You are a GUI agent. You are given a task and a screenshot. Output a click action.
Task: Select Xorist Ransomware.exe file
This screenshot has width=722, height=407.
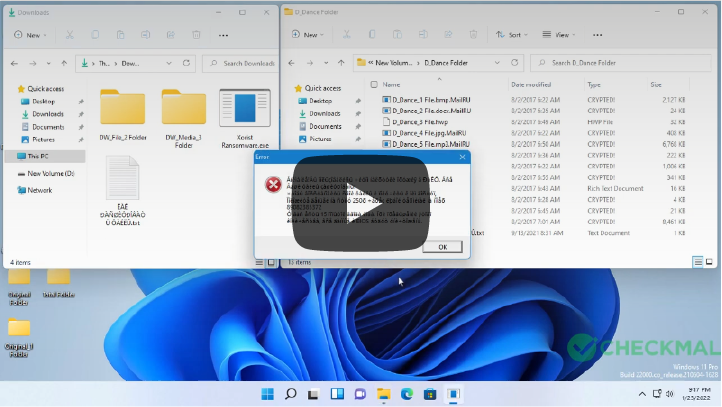[245, 119]
